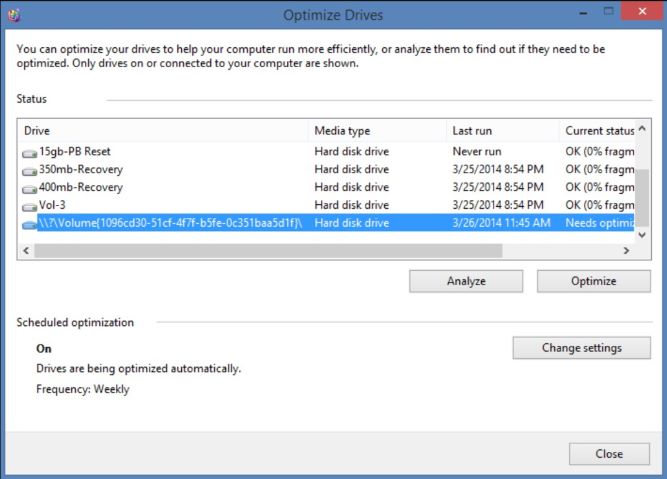Click the drive list's vertical scrollbar down arrow

641,232
